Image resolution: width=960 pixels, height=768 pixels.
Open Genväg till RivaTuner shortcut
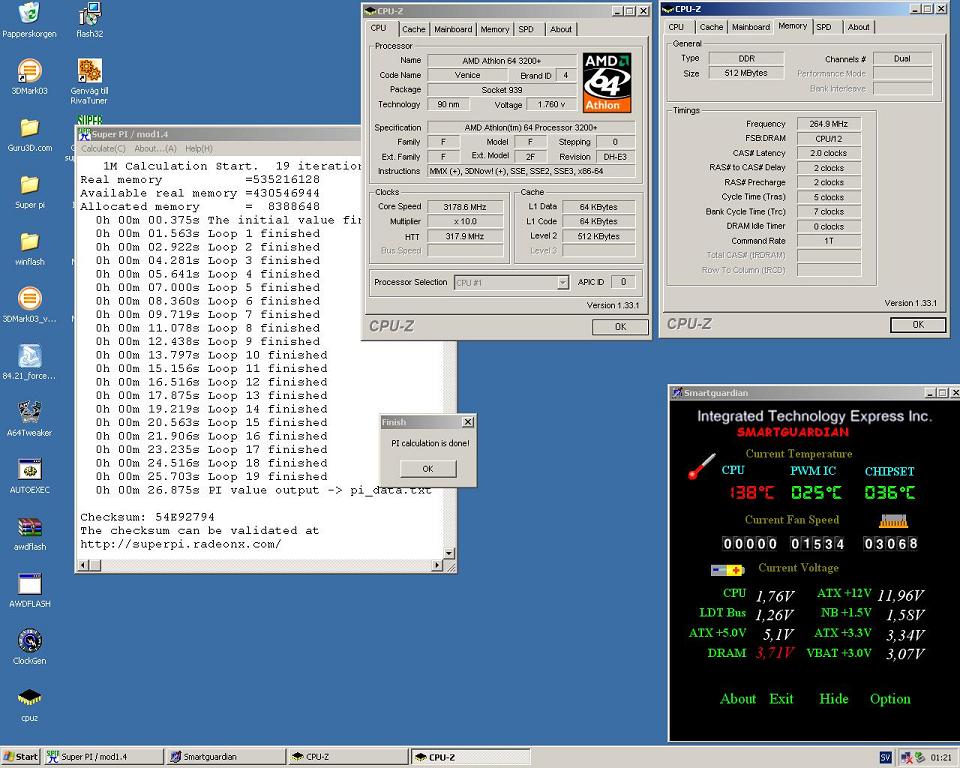click(x=89, y=70)
